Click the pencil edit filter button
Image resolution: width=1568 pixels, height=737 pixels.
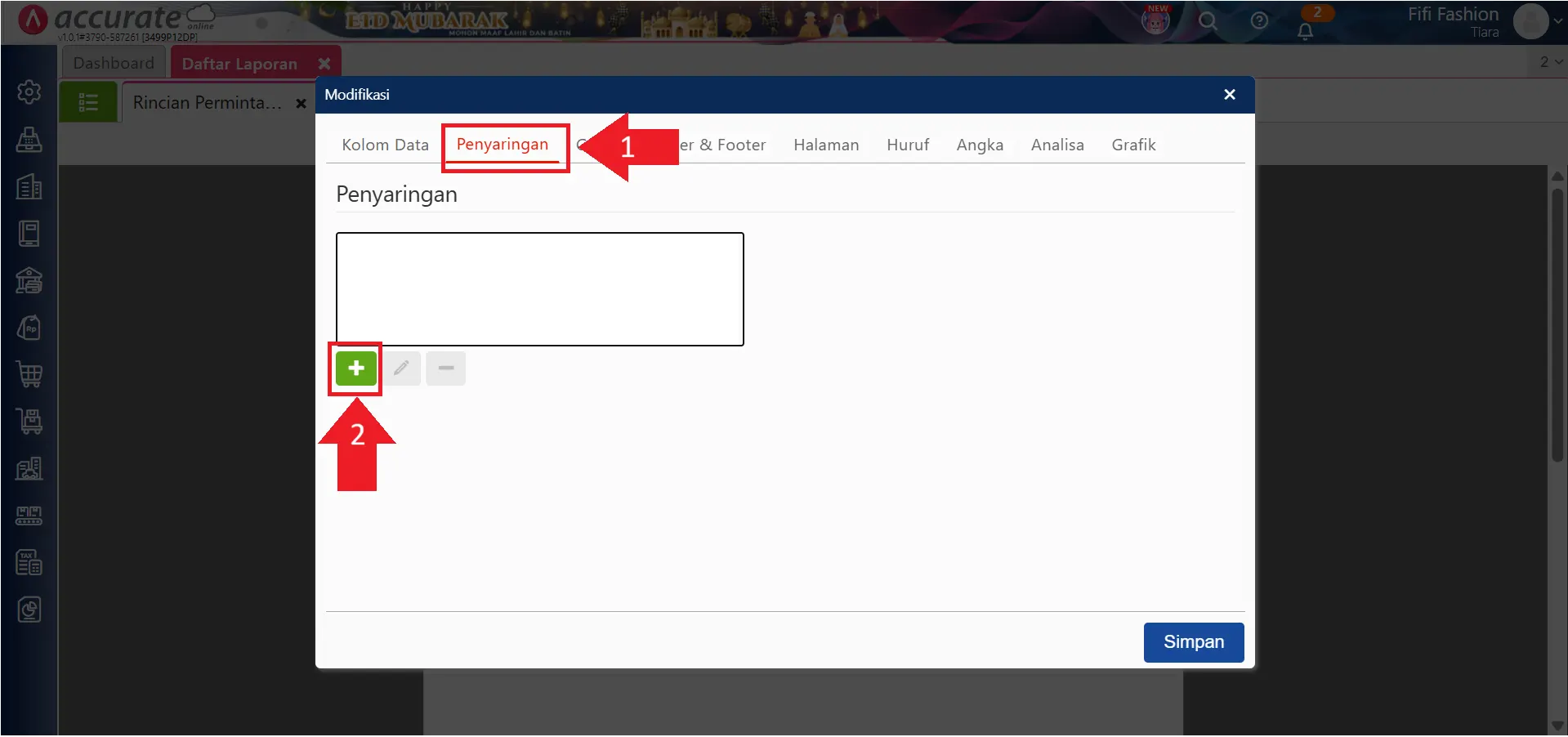[401, 368]
